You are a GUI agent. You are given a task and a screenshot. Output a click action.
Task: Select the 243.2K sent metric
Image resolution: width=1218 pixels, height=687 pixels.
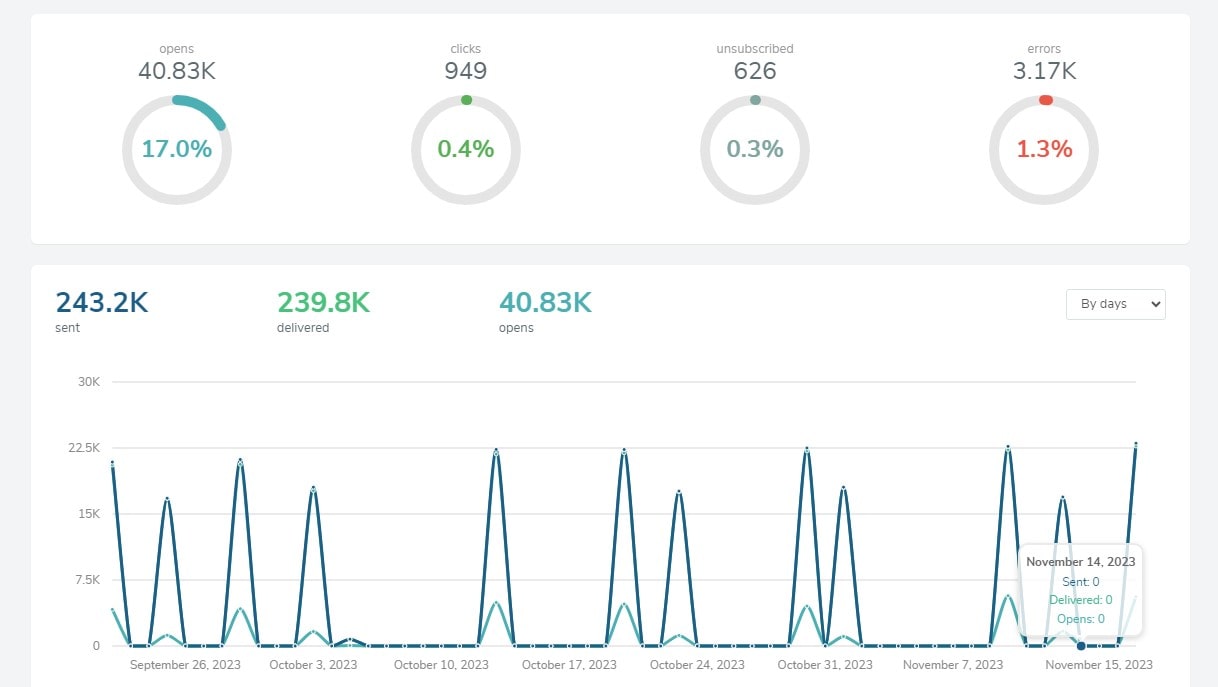coord(101,302)
